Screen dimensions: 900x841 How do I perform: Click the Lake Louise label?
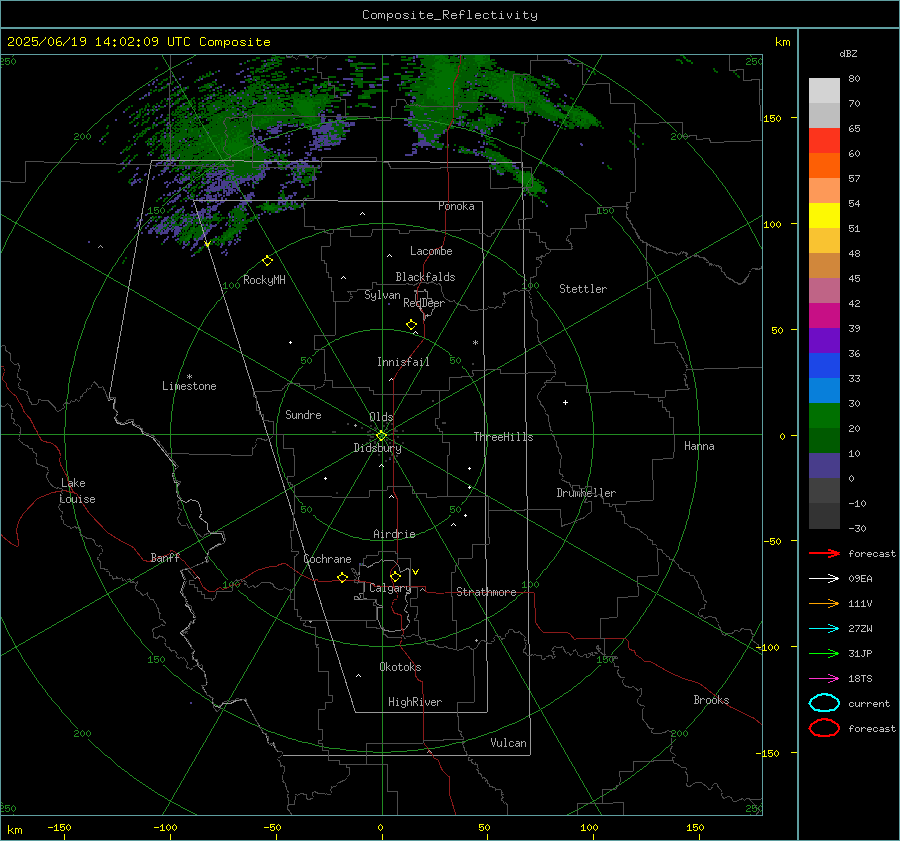point(77,491)
